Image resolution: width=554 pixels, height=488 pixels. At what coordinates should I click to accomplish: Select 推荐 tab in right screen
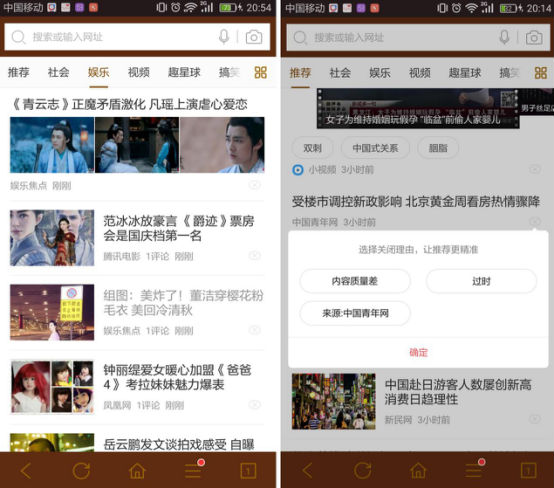(300, 73)
